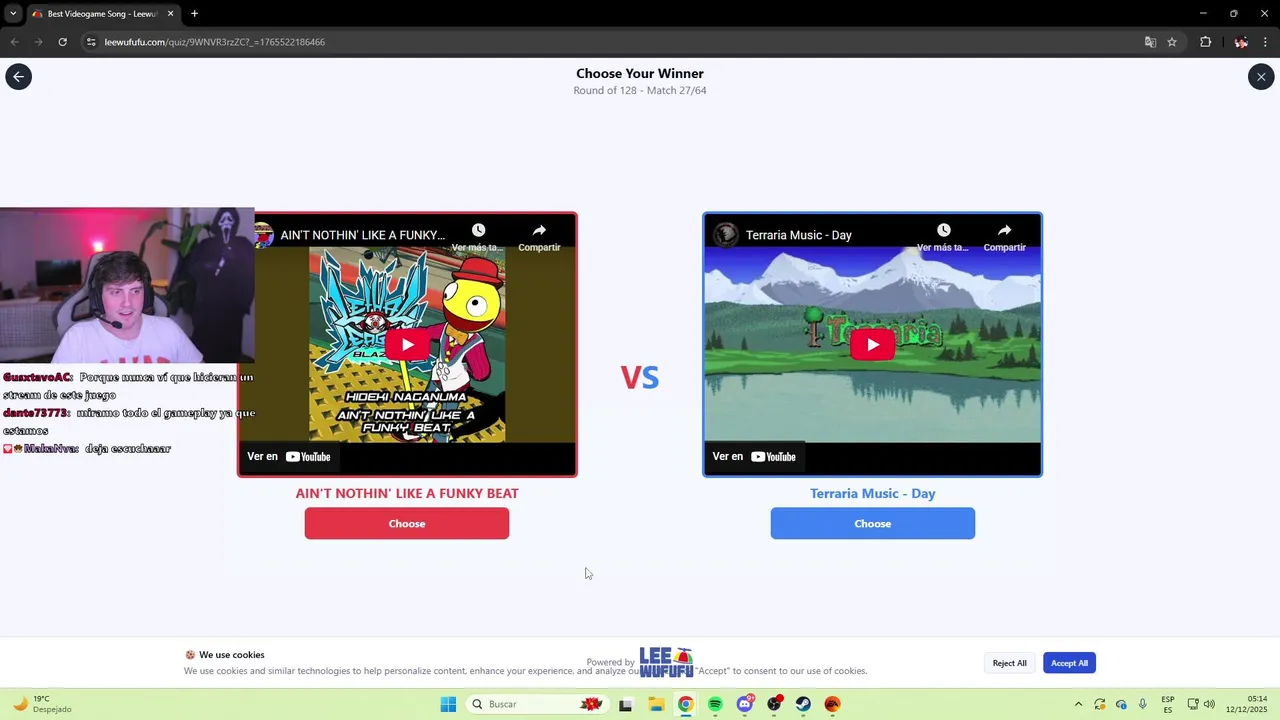This screenshot has height=720, width=1280.
Task: Click the address bar URL
Action: (215, 42)
